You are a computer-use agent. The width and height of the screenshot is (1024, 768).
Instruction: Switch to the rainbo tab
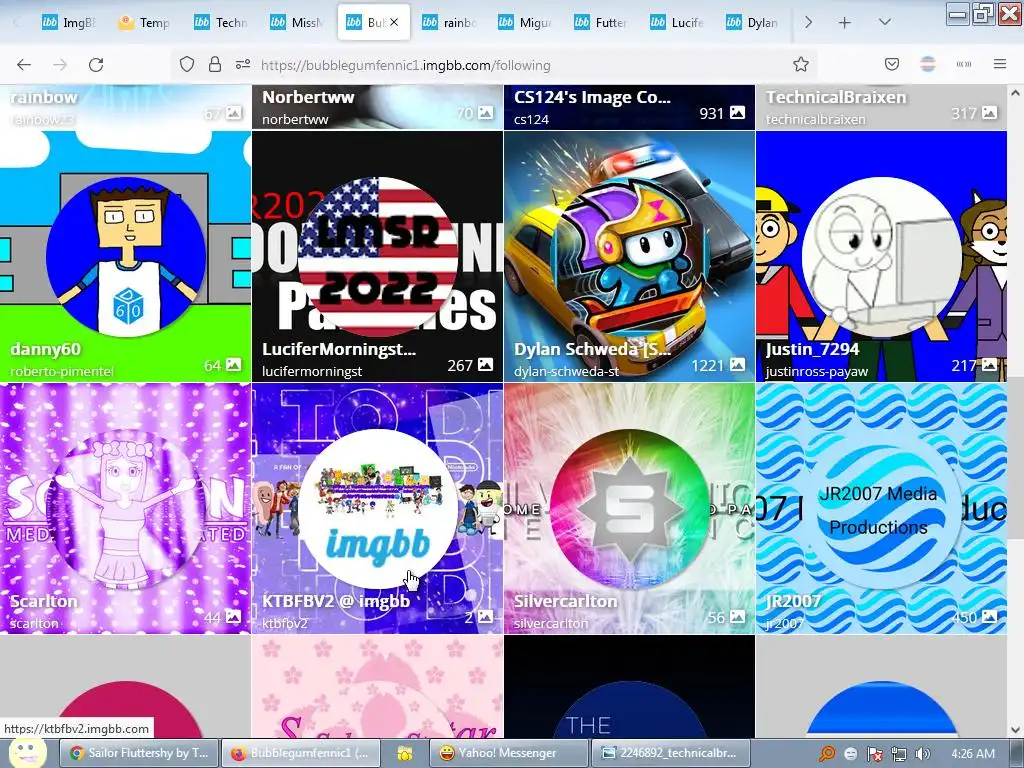(x=449, y=23)
